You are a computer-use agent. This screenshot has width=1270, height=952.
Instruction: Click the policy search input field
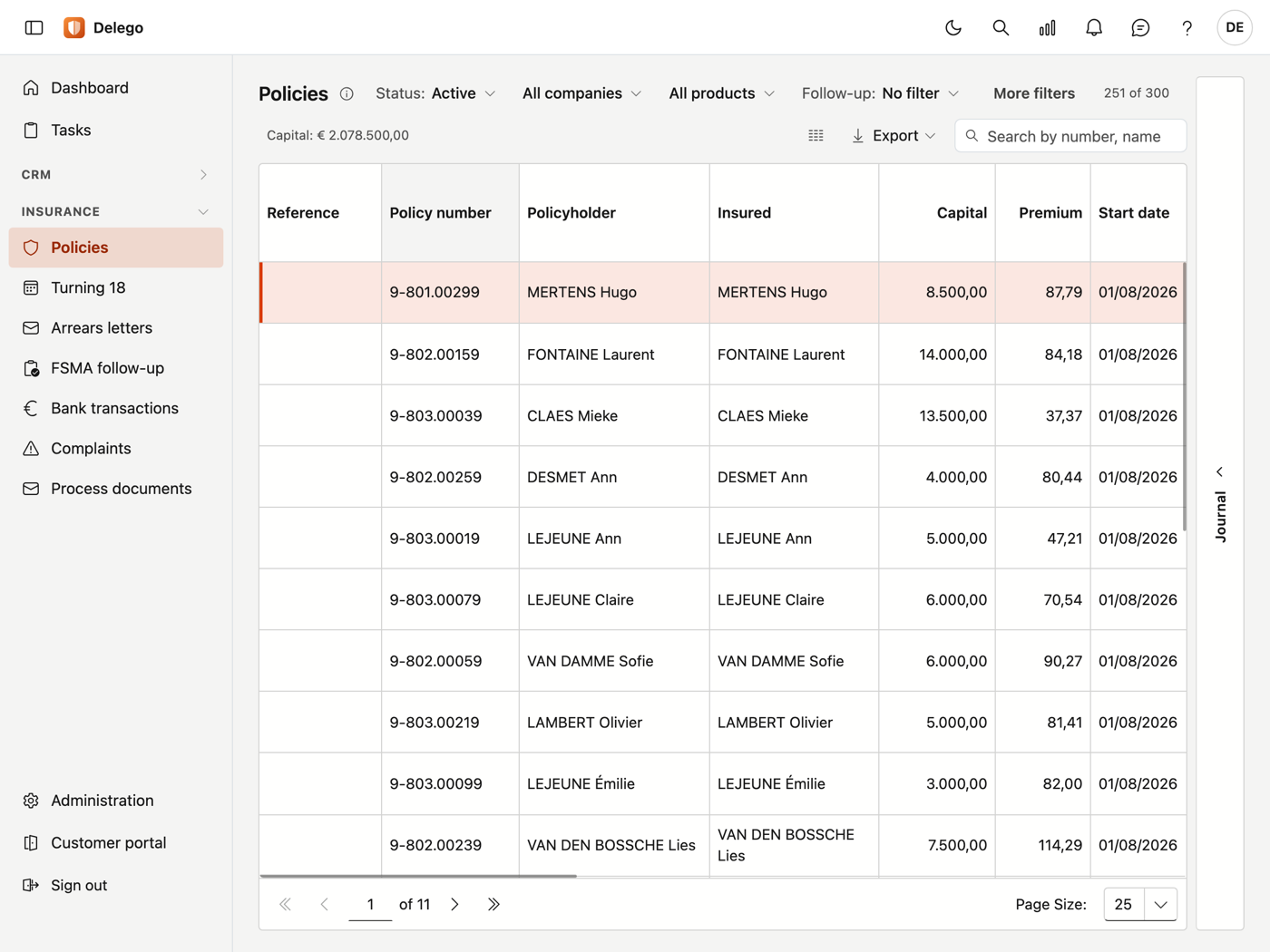click(1070, 136)
